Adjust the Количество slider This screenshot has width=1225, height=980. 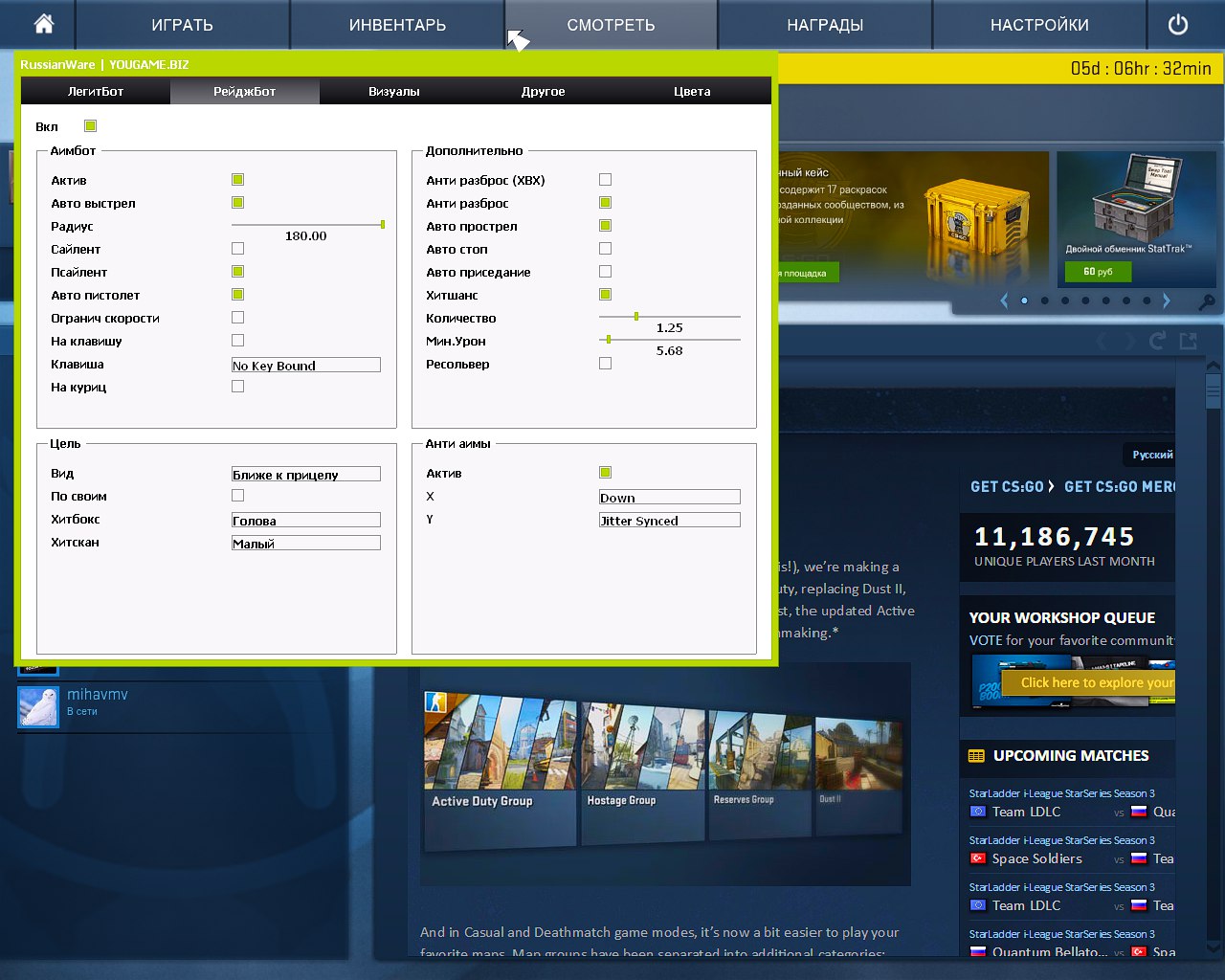[x=670, y=316]
